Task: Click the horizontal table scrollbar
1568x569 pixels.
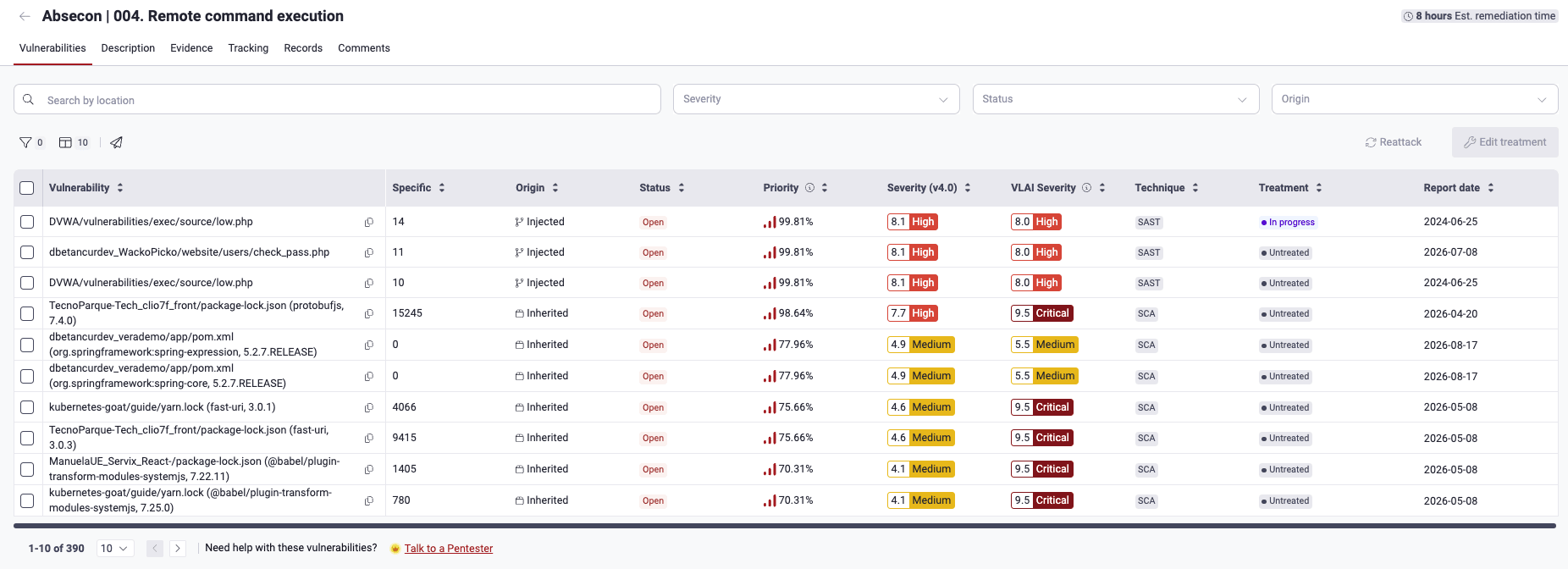Action: 785,526
